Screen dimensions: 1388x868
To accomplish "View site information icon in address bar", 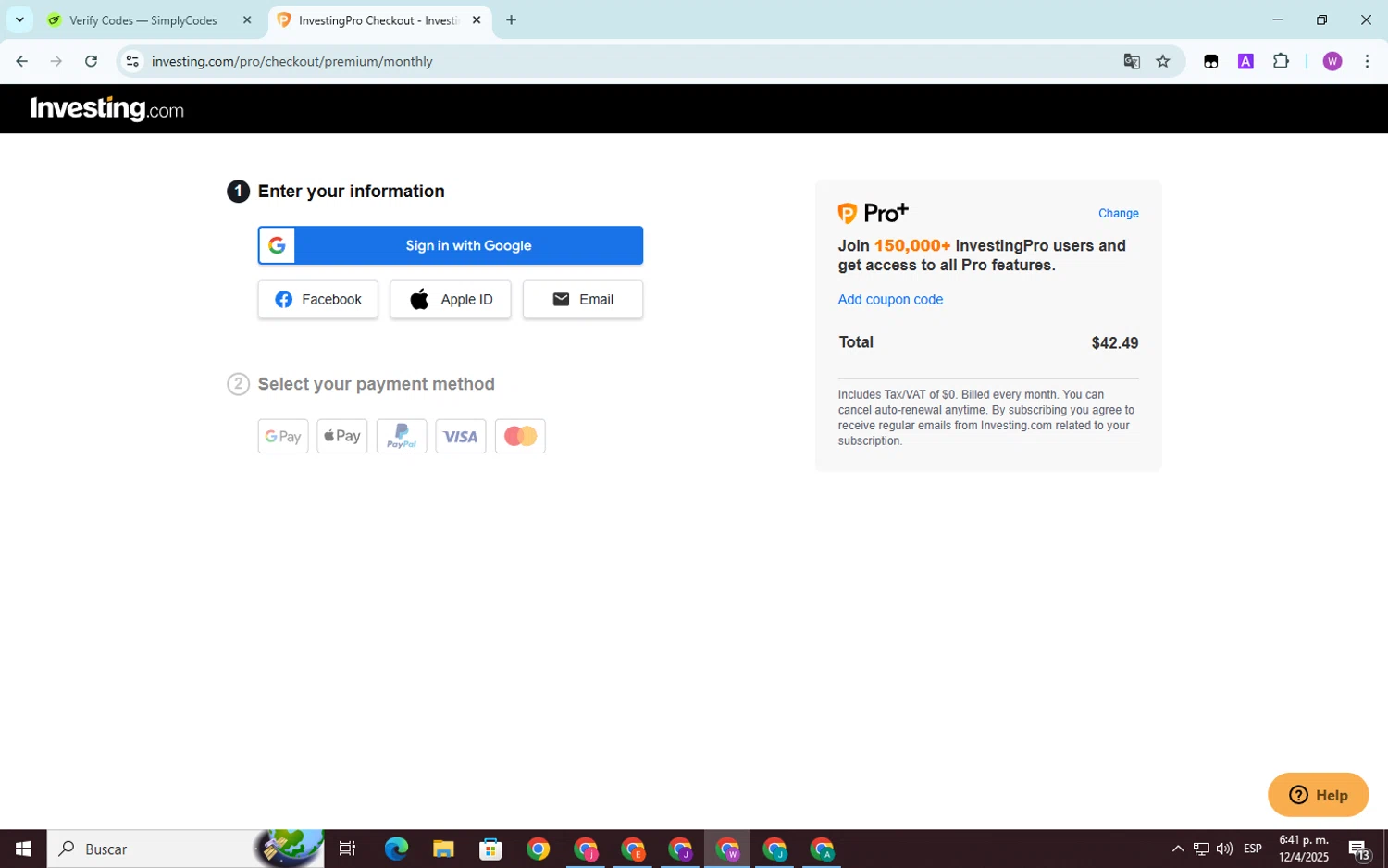I will pyautogui.click(x=132, y=61).
